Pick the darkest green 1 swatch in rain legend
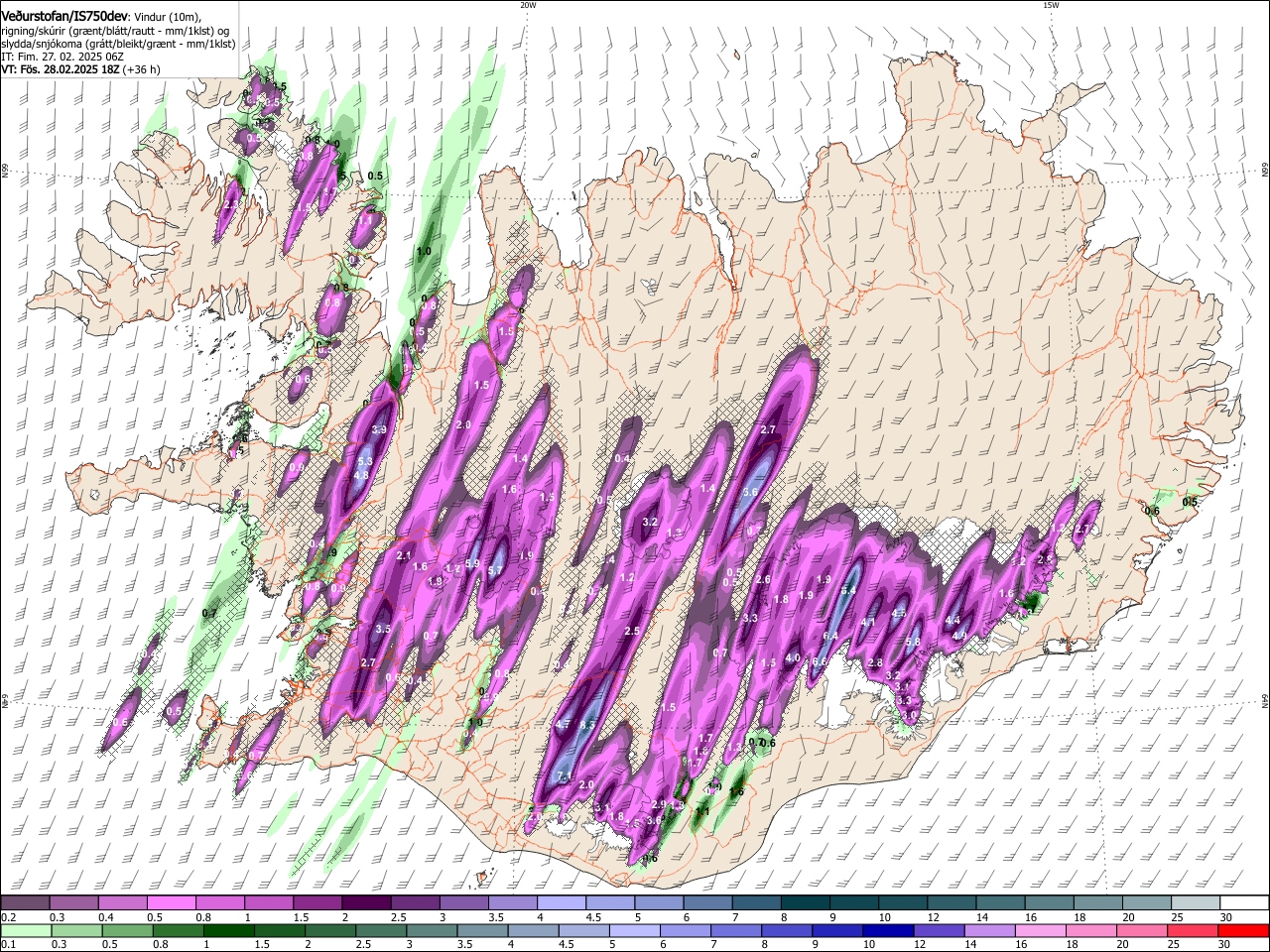 point(229,930)
